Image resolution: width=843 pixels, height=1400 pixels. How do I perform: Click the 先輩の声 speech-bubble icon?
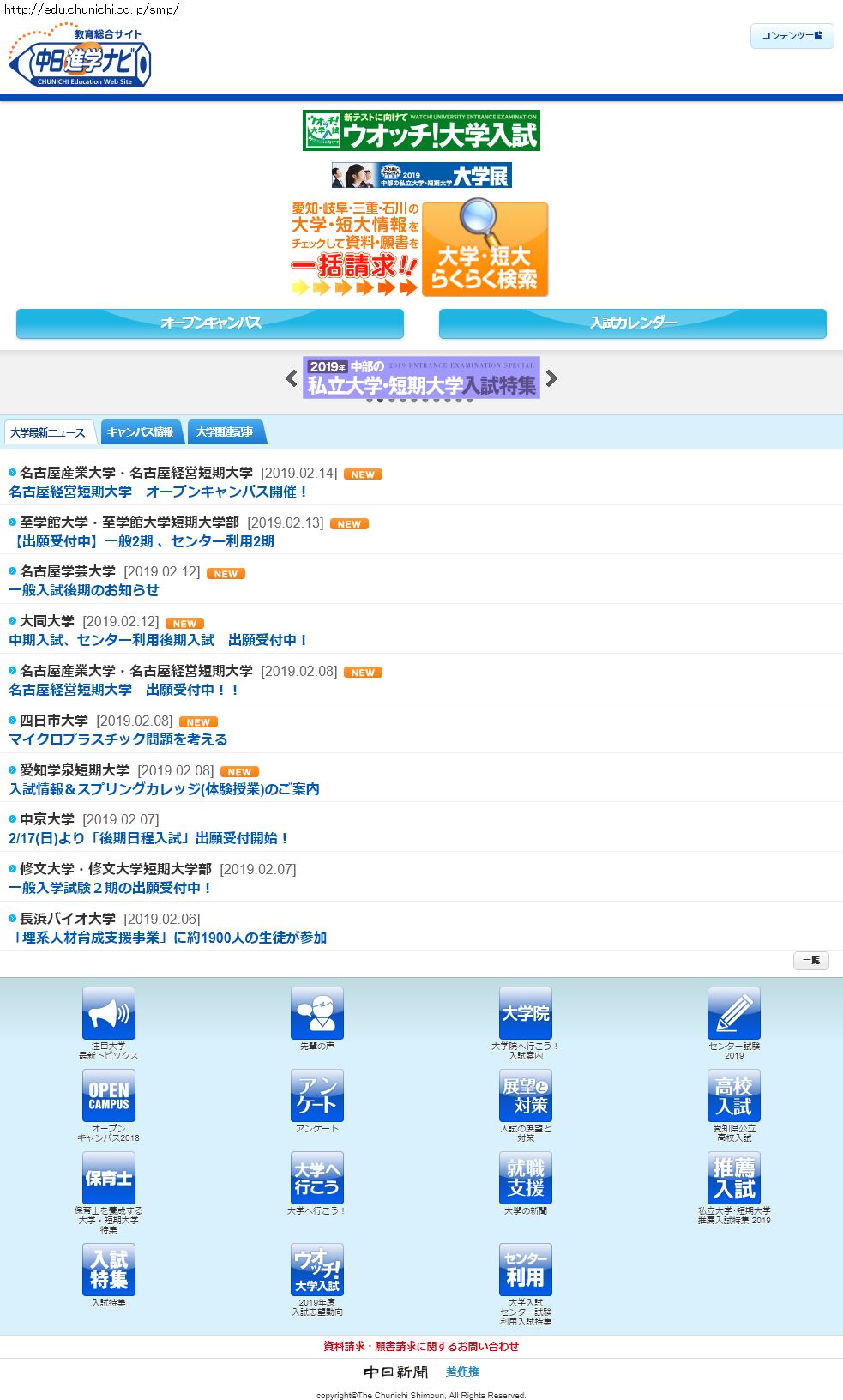tap(316, 1013)
